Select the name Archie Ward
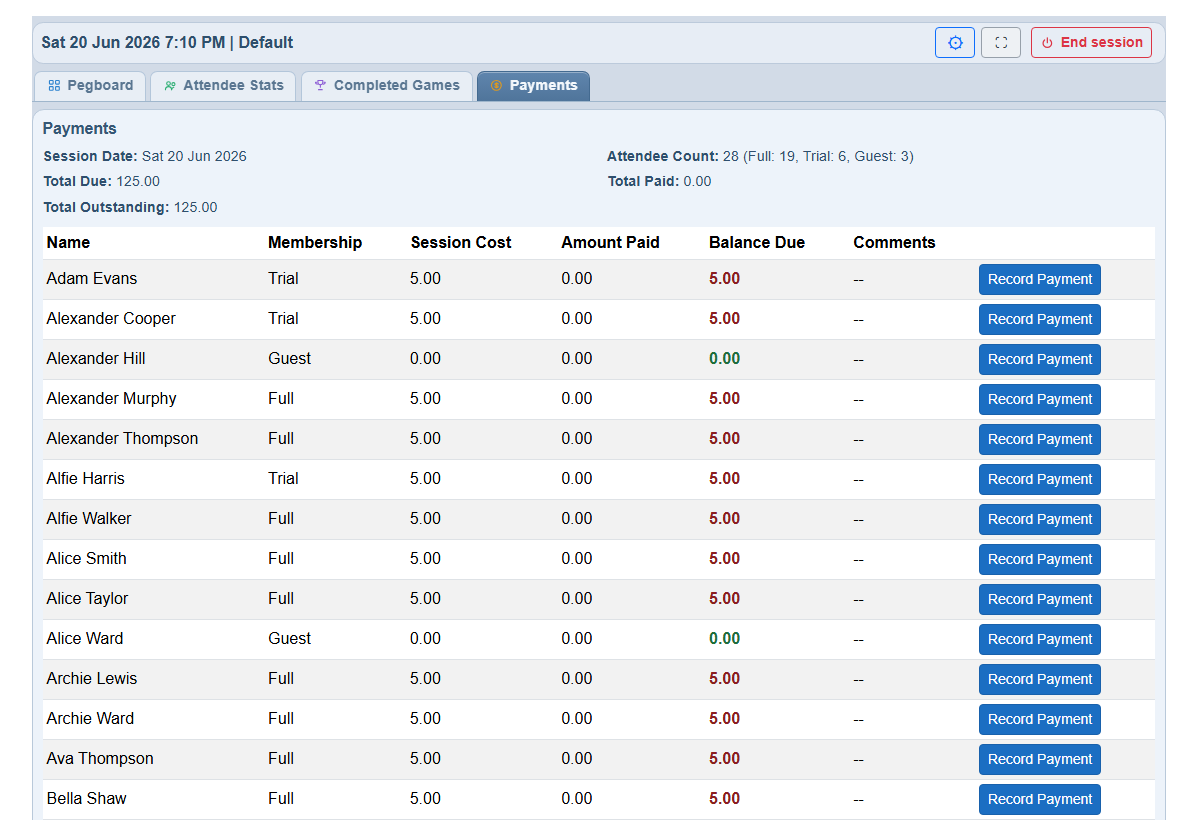The image size is (1190, 820). [x=90, y=719]
